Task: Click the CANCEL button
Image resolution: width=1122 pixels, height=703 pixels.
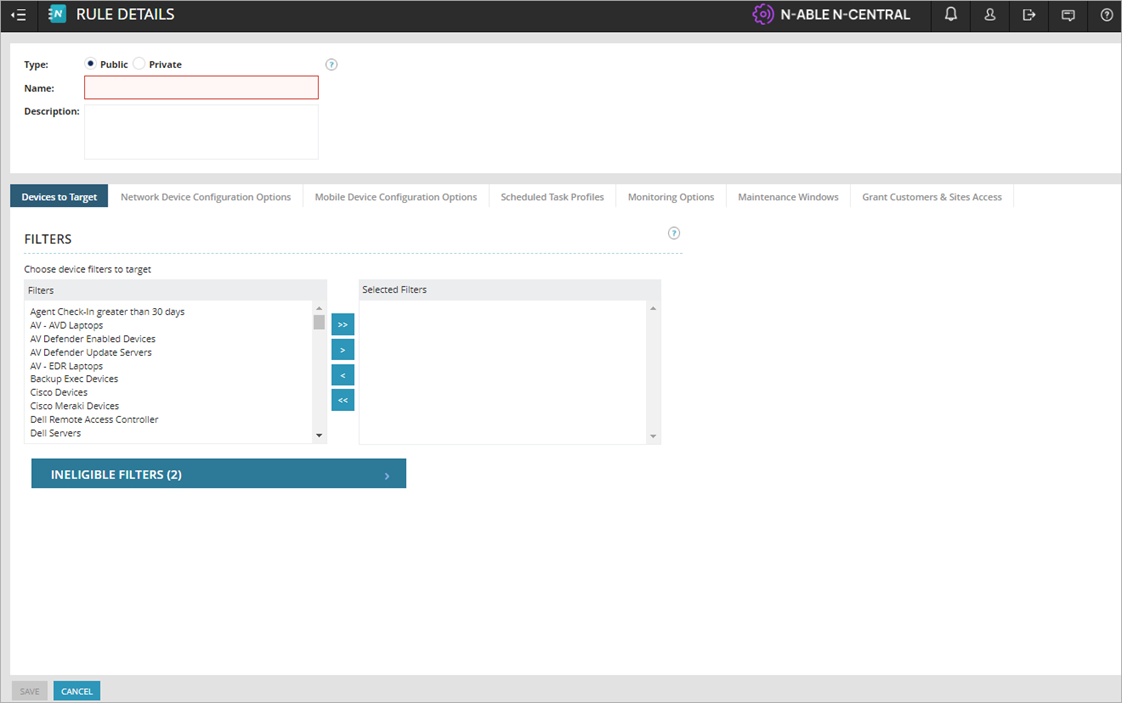Action: (x=76, y=690)
